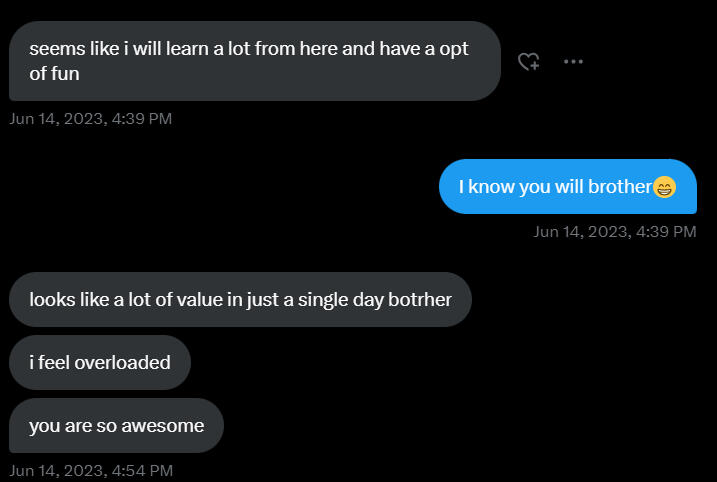Click the words "single day" in the chat
The width and height of the screenshot is (717, 482).
[337, 299]
